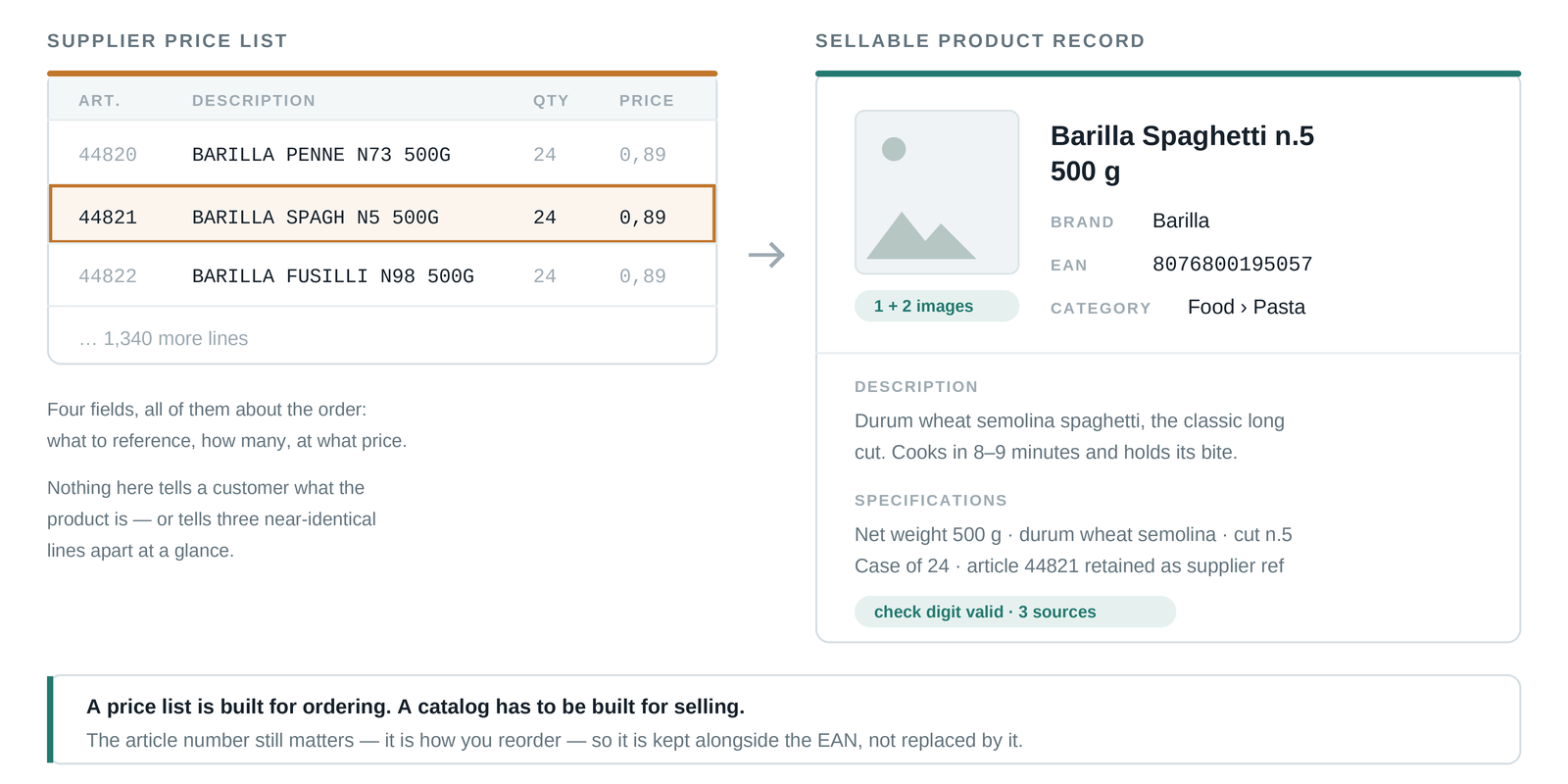Click the category 'Food › Pasta'
The image size is (1568, 784).
click(1247, 307)
